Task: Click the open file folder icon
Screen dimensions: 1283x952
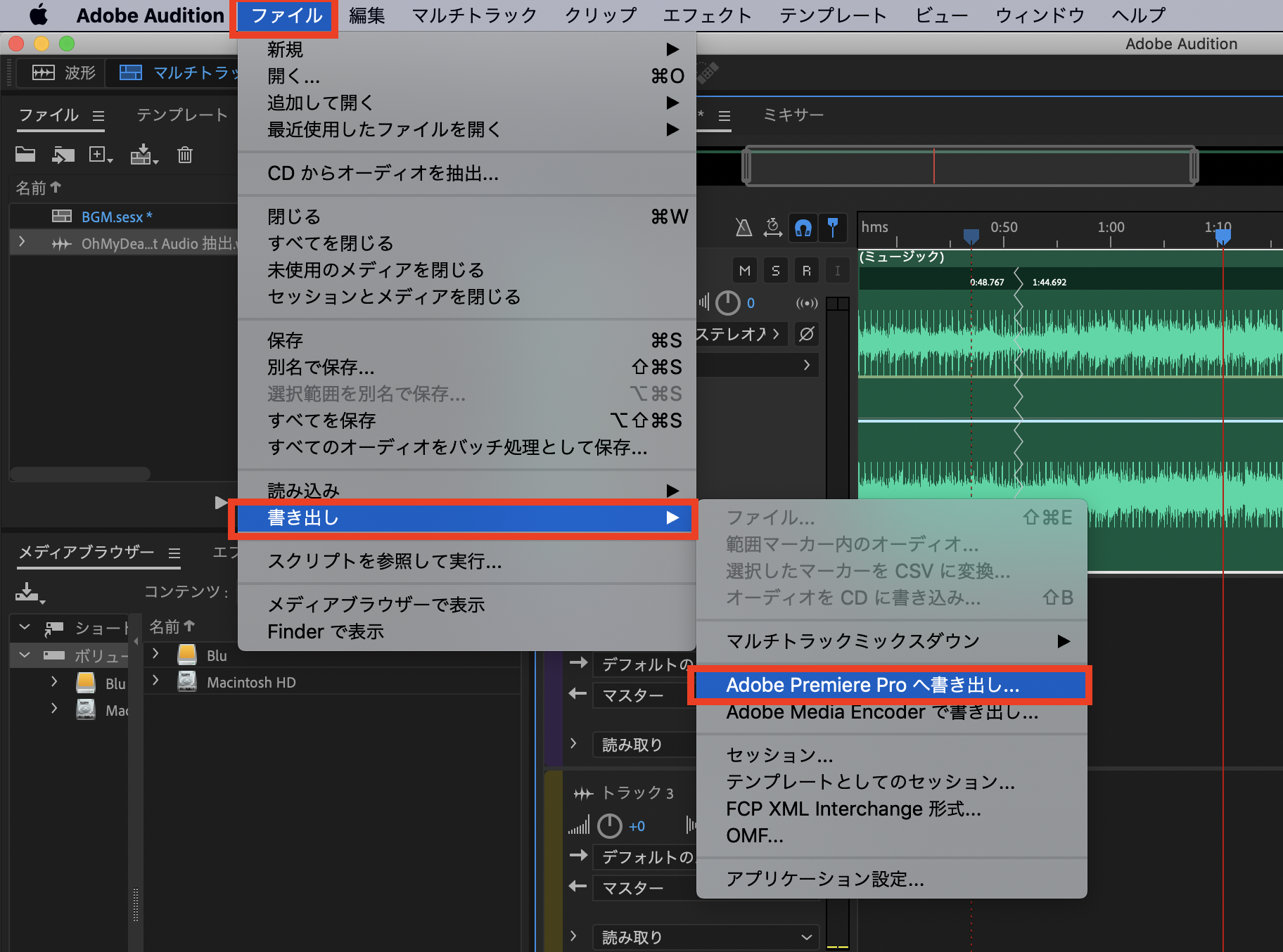Action: pos(25,155)
